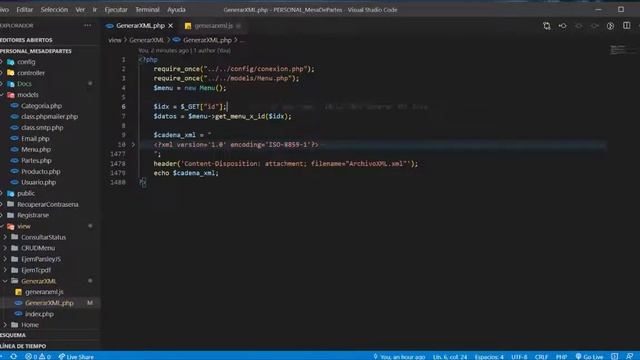The height and width of the screenshot is (360, 640).
Task: Expand the Home folder
Action: (29, 325)
